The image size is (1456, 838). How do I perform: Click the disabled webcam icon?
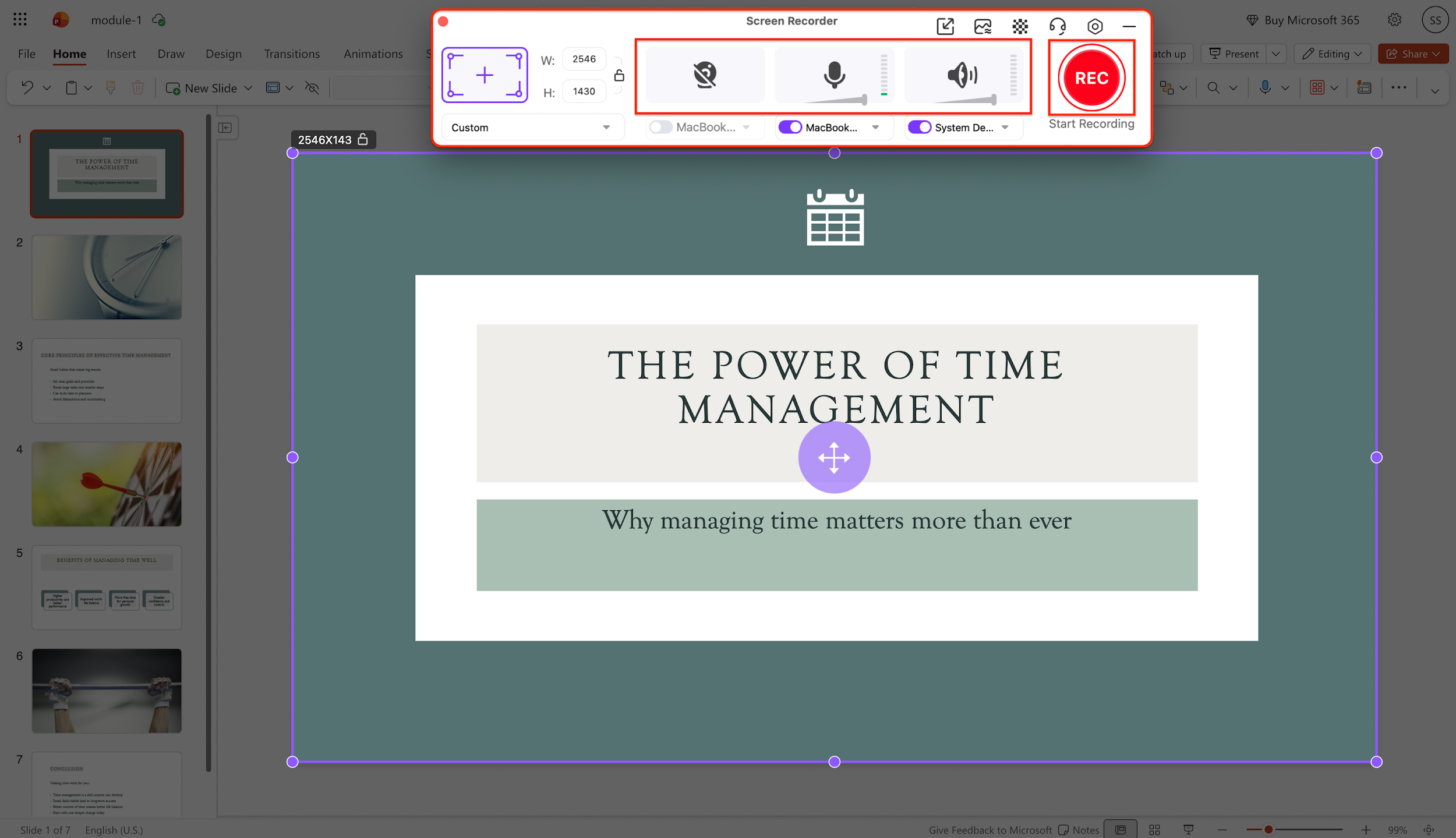(705, 75)
